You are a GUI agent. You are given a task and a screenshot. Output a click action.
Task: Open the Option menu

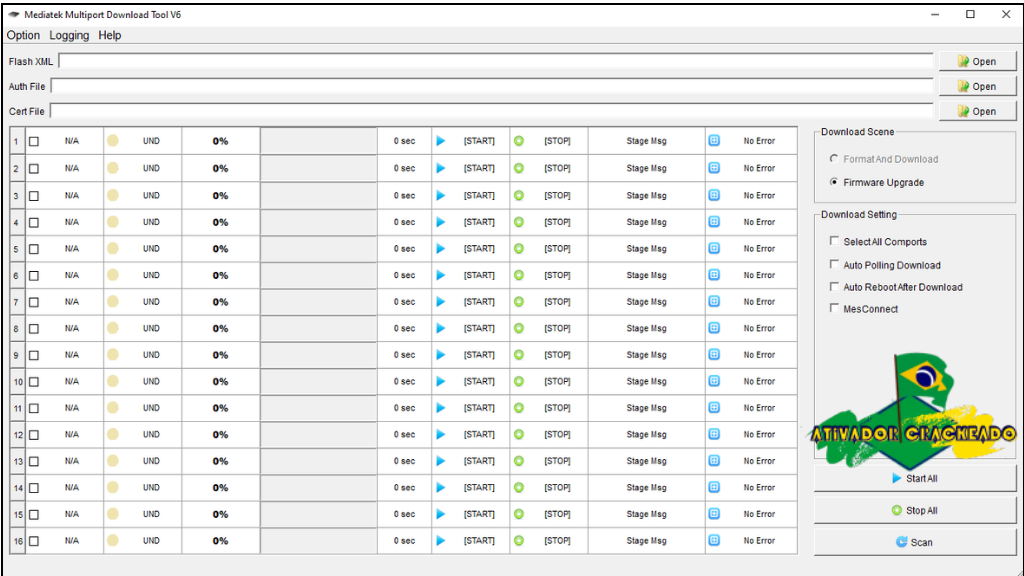(24, 35)
